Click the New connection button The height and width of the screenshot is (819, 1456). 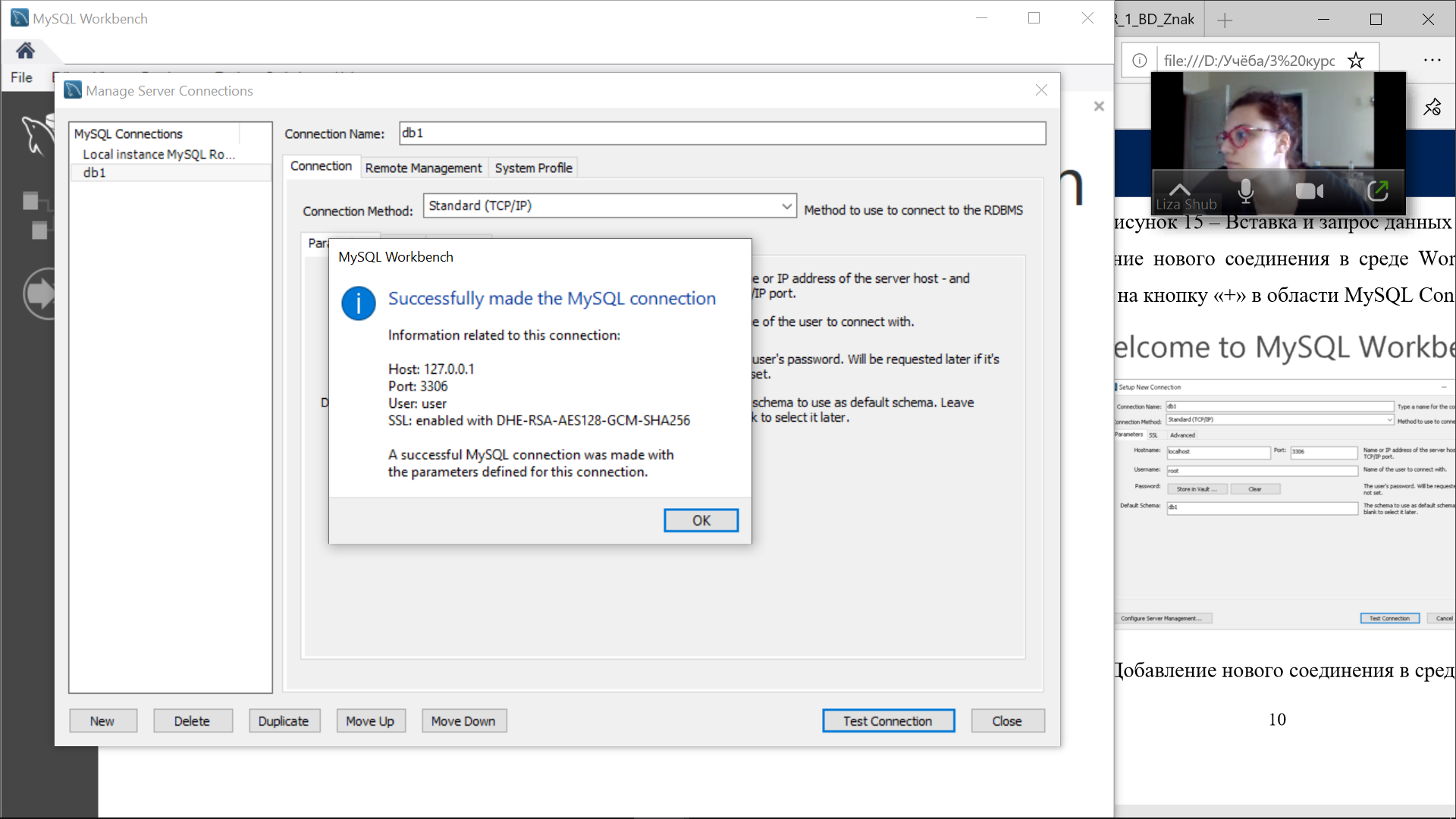point(103,720)
